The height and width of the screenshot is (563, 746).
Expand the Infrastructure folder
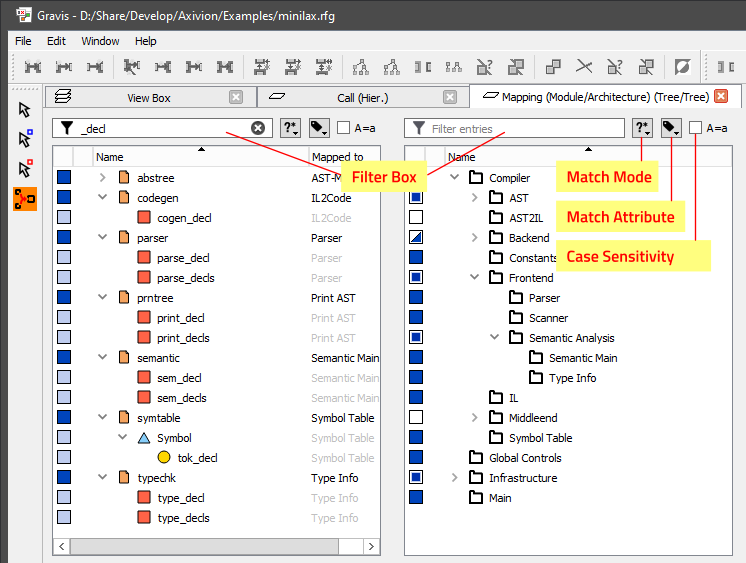click(454, 477)
